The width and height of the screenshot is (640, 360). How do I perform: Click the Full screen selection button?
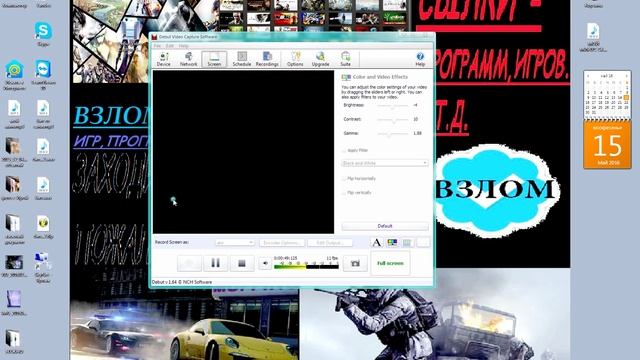click(390, 263)
